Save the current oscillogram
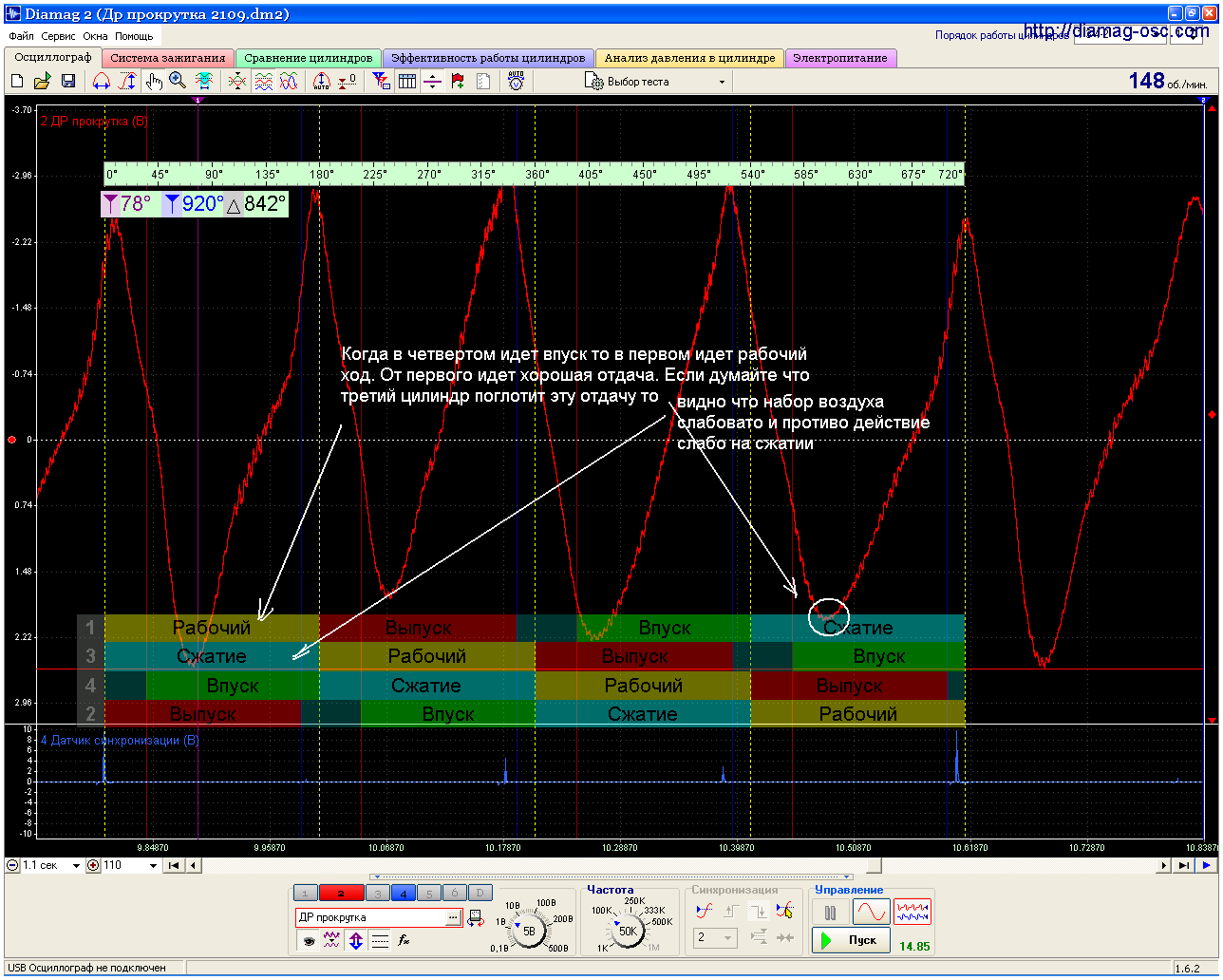The image size is (1223, 980). 67,82
